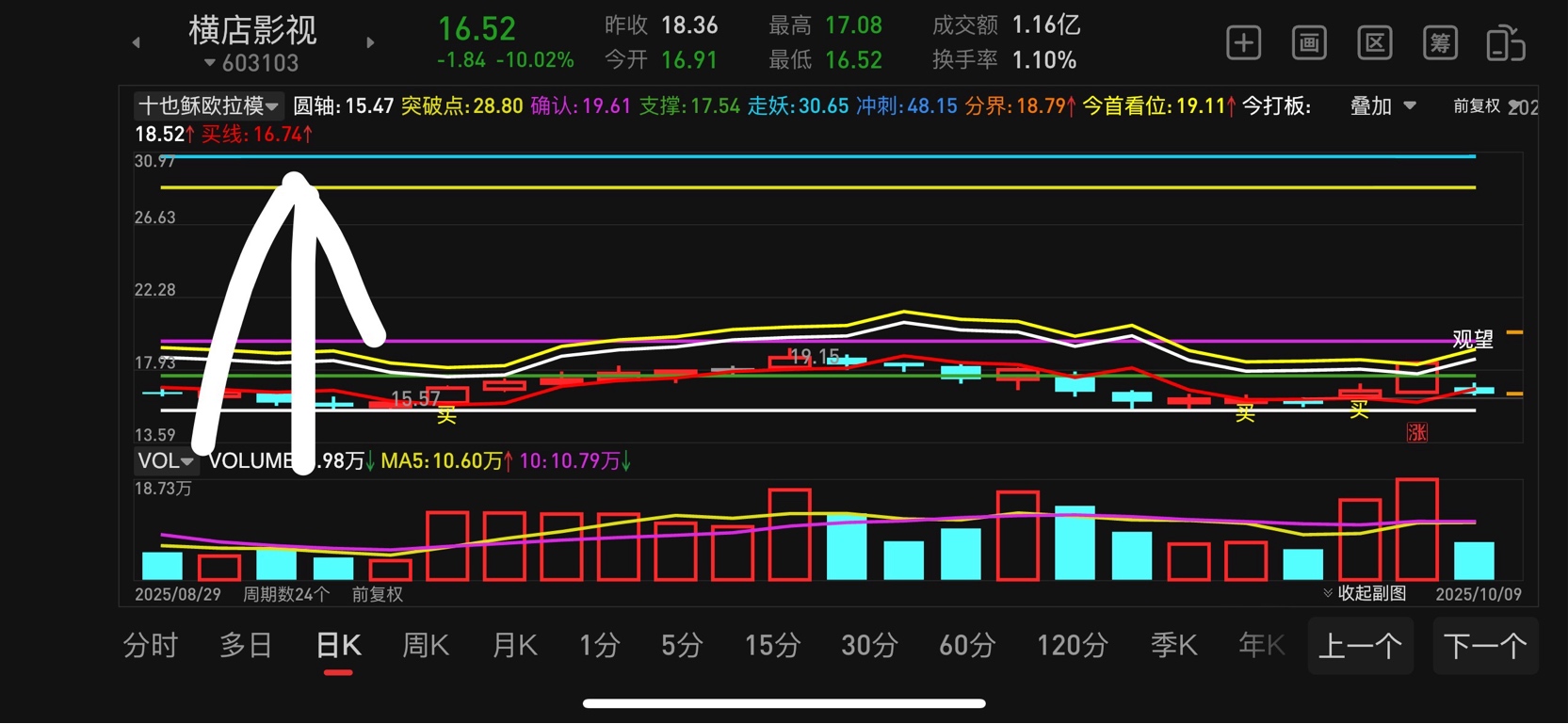This screenshot has height=724, width=1568.
Task: Tap end date 2025/10/09
Action: coord(1479,594)
